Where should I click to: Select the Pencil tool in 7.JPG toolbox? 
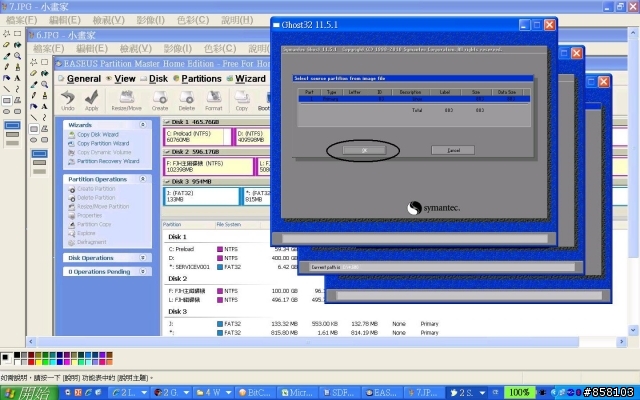click(x=7, y=67)
